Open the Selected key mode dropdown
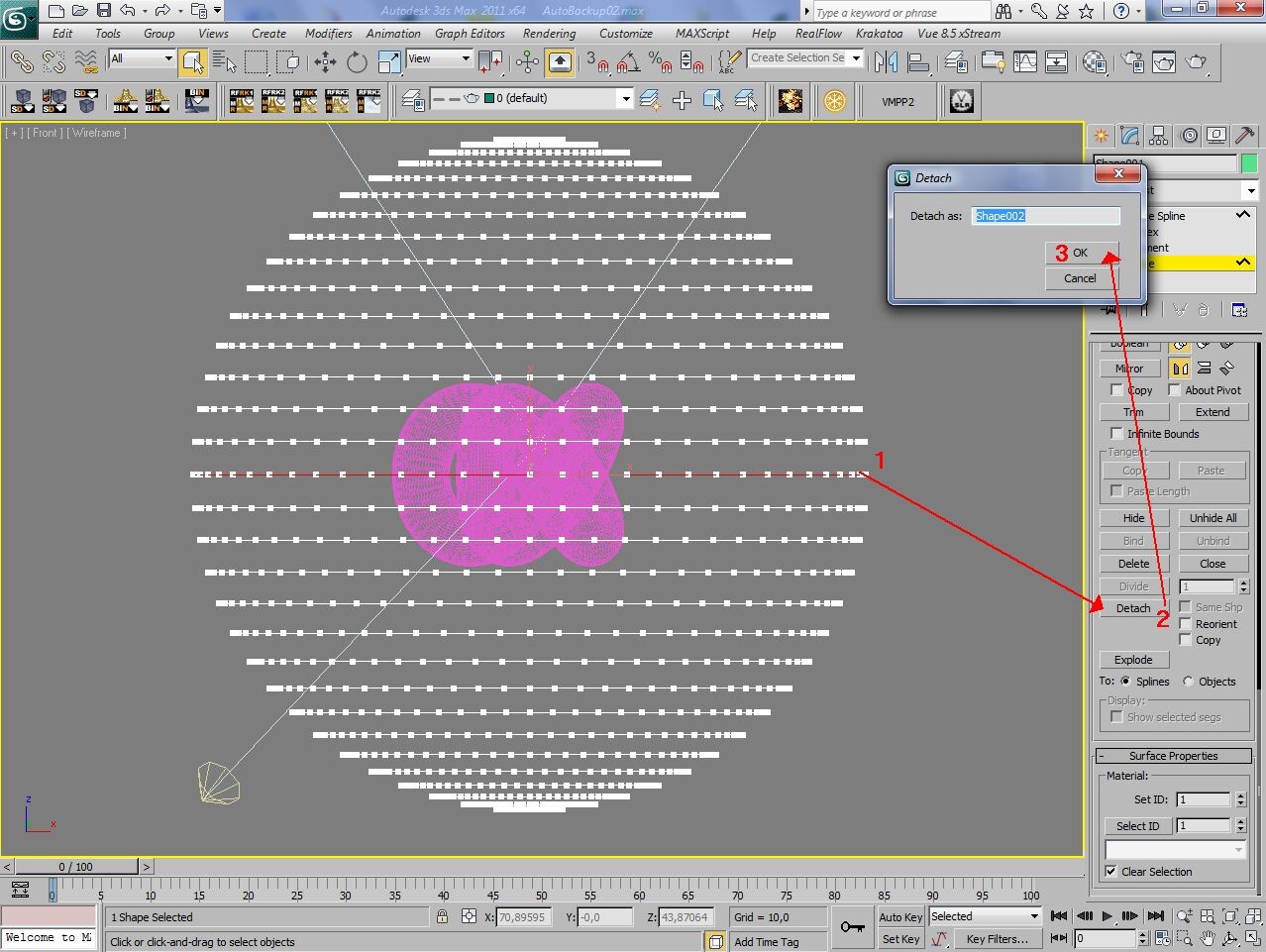Image resolution: width=1266 pixels, height=952 pixels. (x=985, y=916)
